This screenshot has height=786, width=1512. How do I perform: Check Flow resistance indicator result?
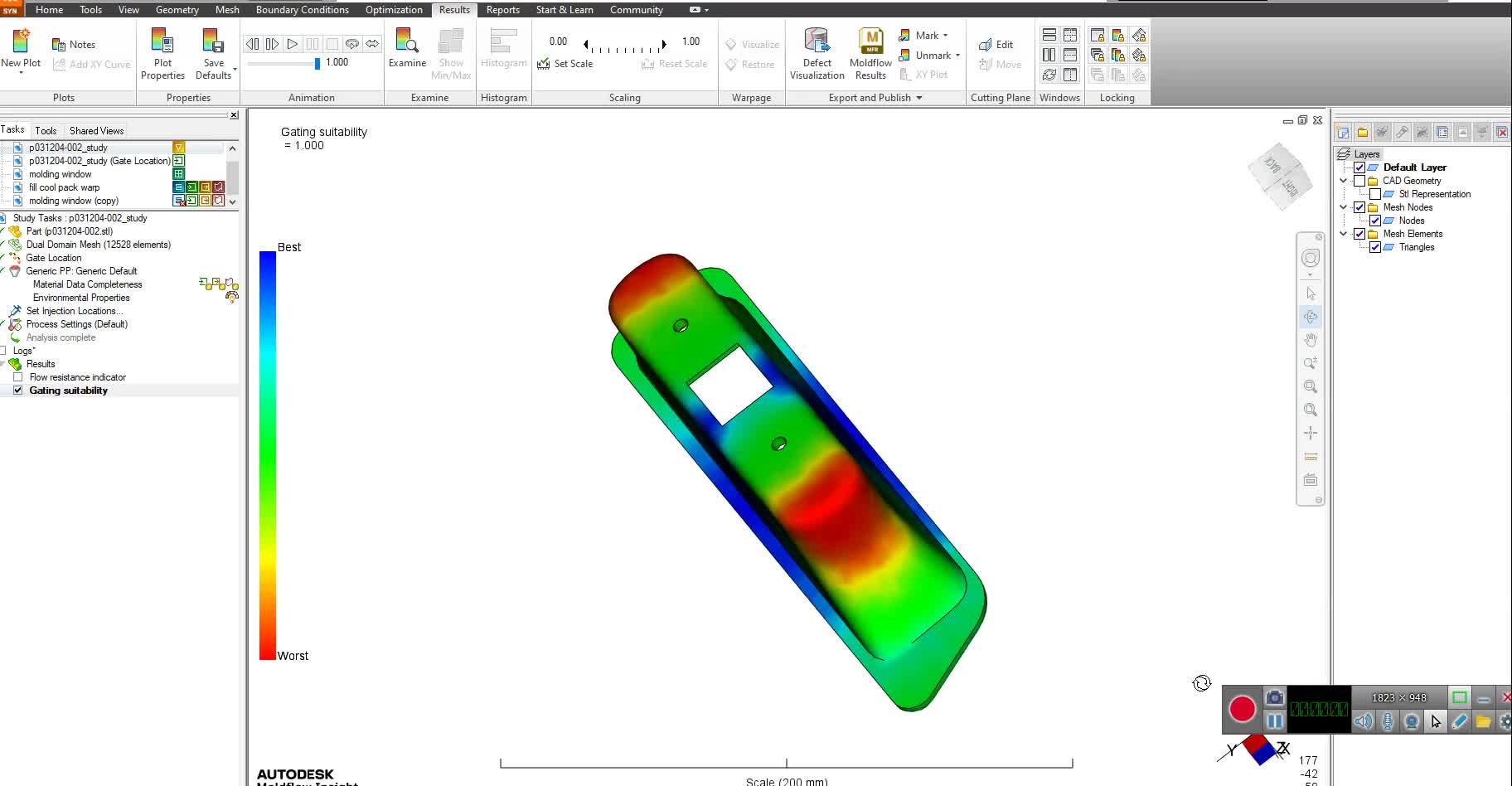(17, 377)
